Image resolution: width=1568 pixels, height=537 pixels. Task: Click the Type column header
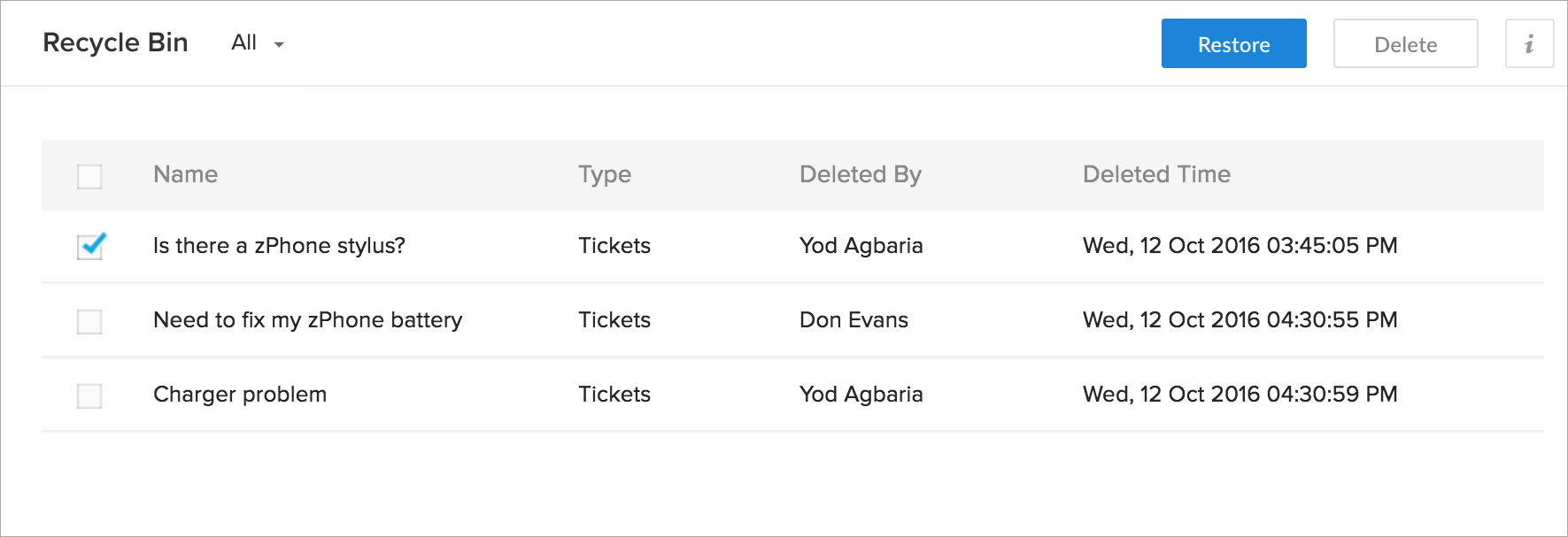tap(605, 174)
